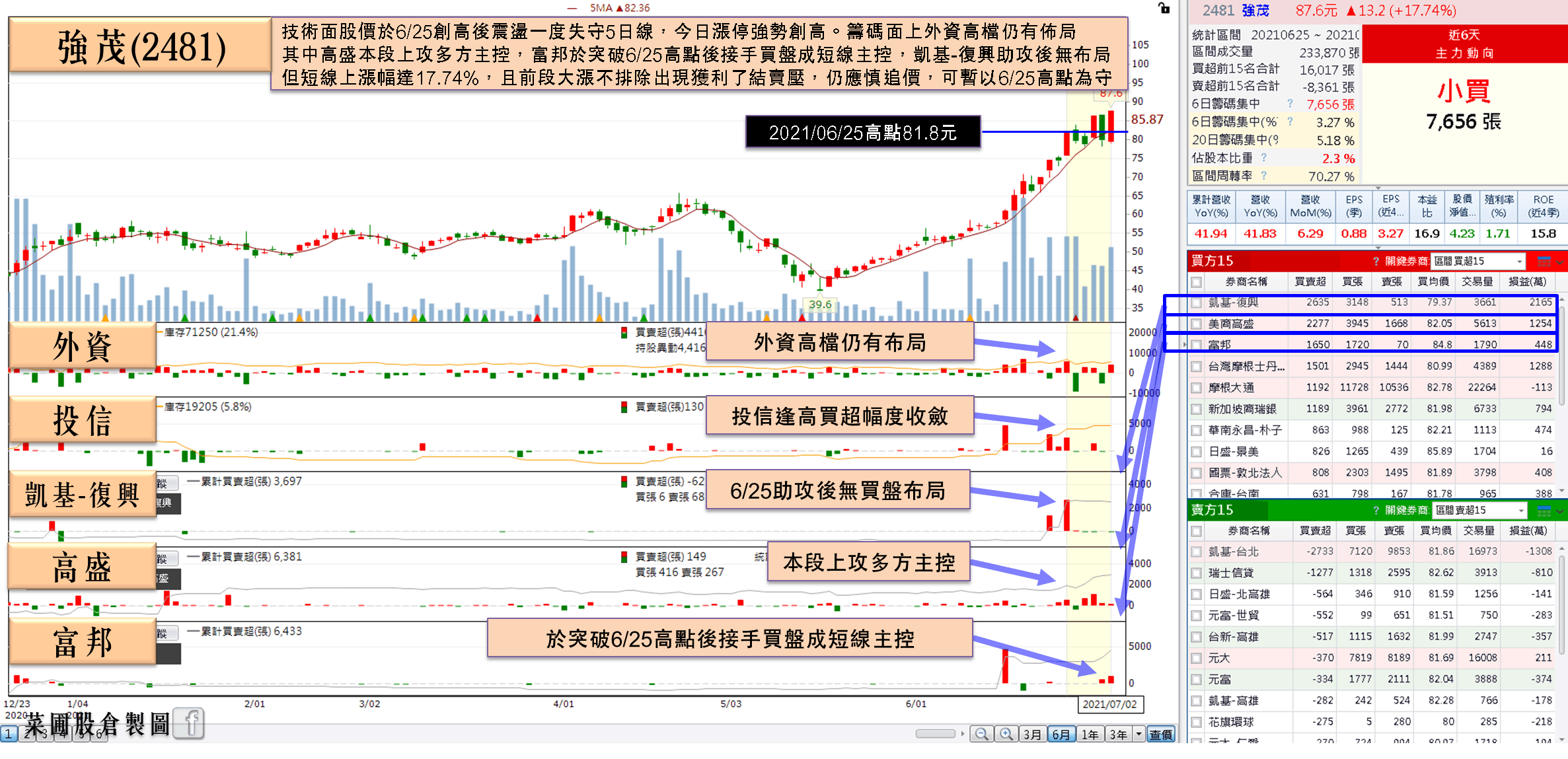This screenshot has width=1568, height=759.
Task: Sort by 損益(萬) column in buyer table
Action: (1527, 281)
